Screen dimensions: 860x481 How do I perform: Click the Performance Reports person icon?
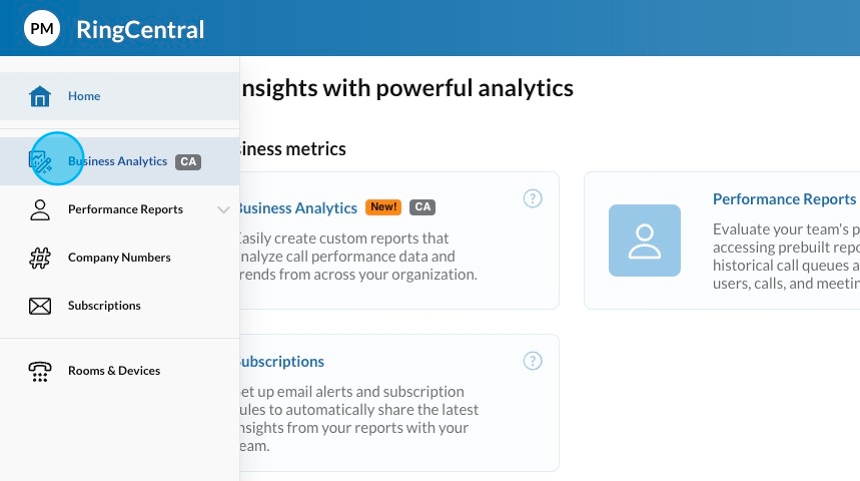[40, 210]
